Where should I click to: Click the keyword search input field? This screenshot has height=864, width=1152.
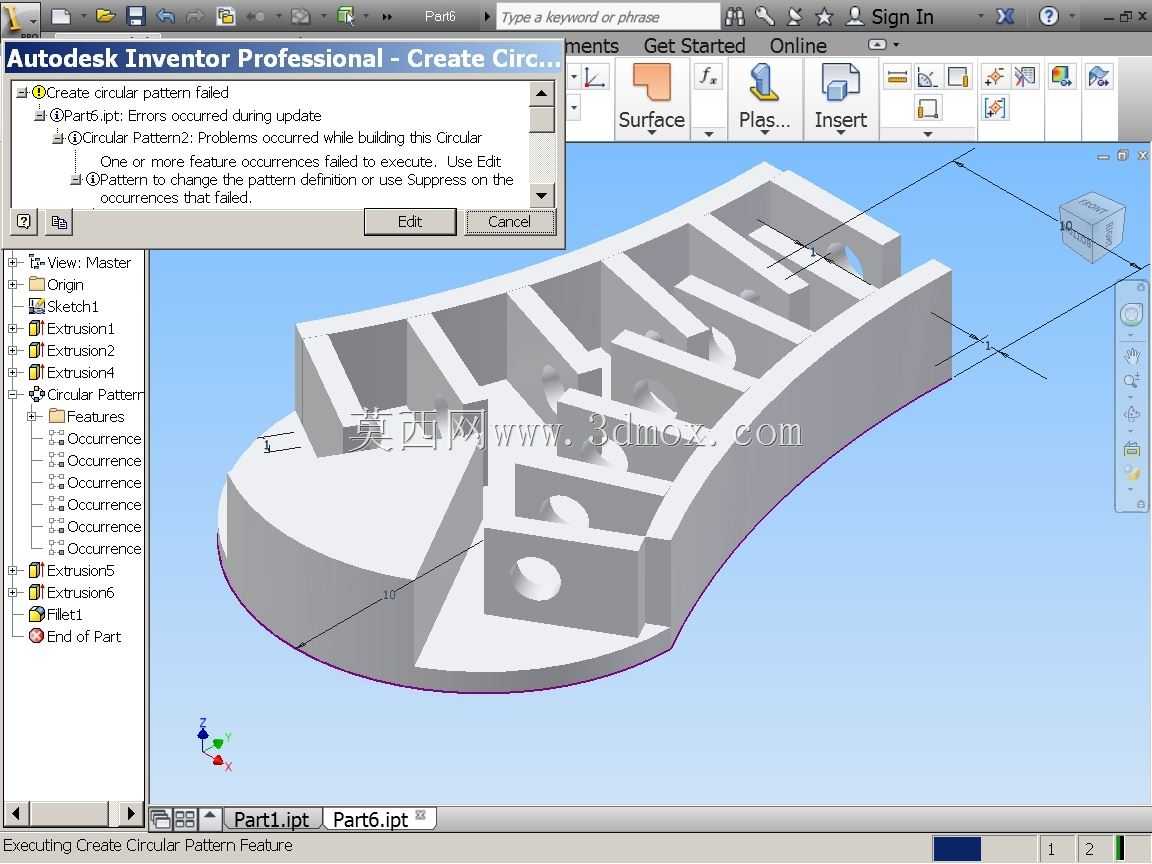(x=608, y=17)
